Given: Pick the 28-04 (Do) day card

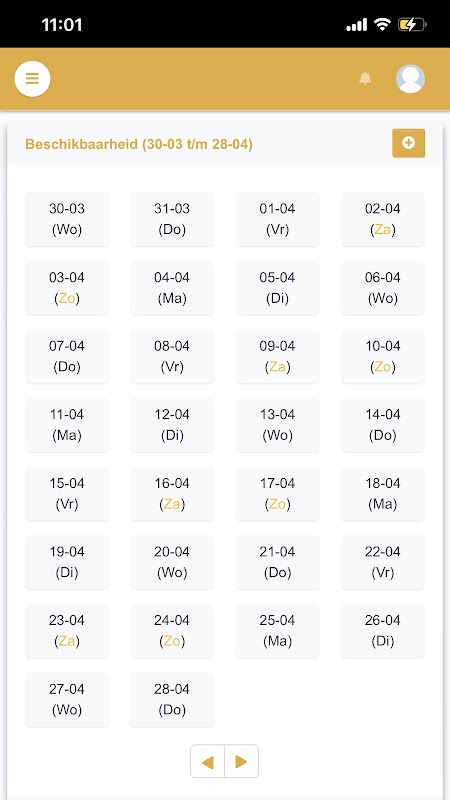Looking at the screenshot, I should [x=172, y=699].
